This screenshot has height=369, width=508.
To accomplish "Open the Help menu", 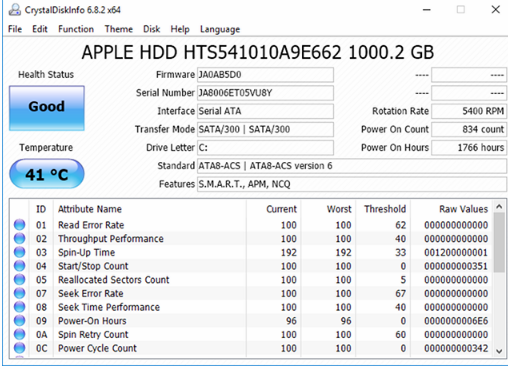I will [180, 29].
